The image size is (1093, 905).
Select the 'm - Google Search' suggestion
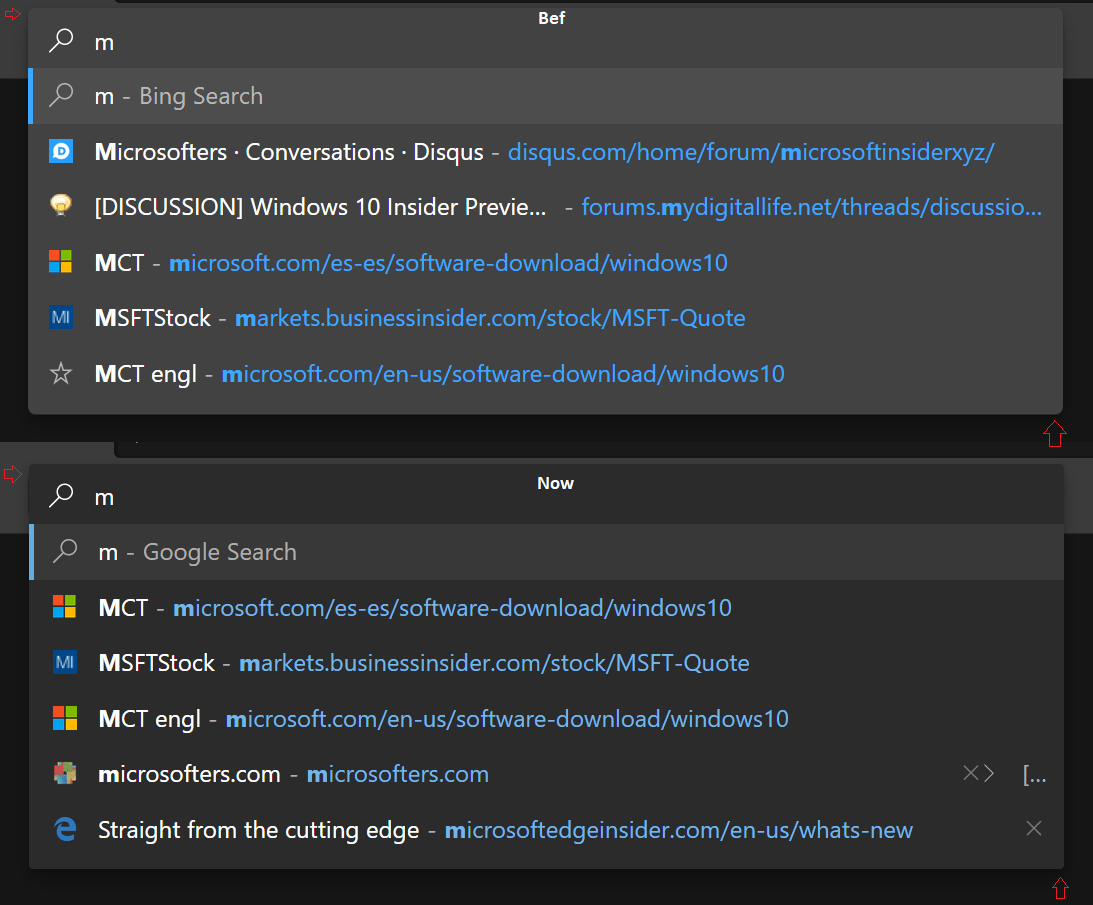coord(546,552)
